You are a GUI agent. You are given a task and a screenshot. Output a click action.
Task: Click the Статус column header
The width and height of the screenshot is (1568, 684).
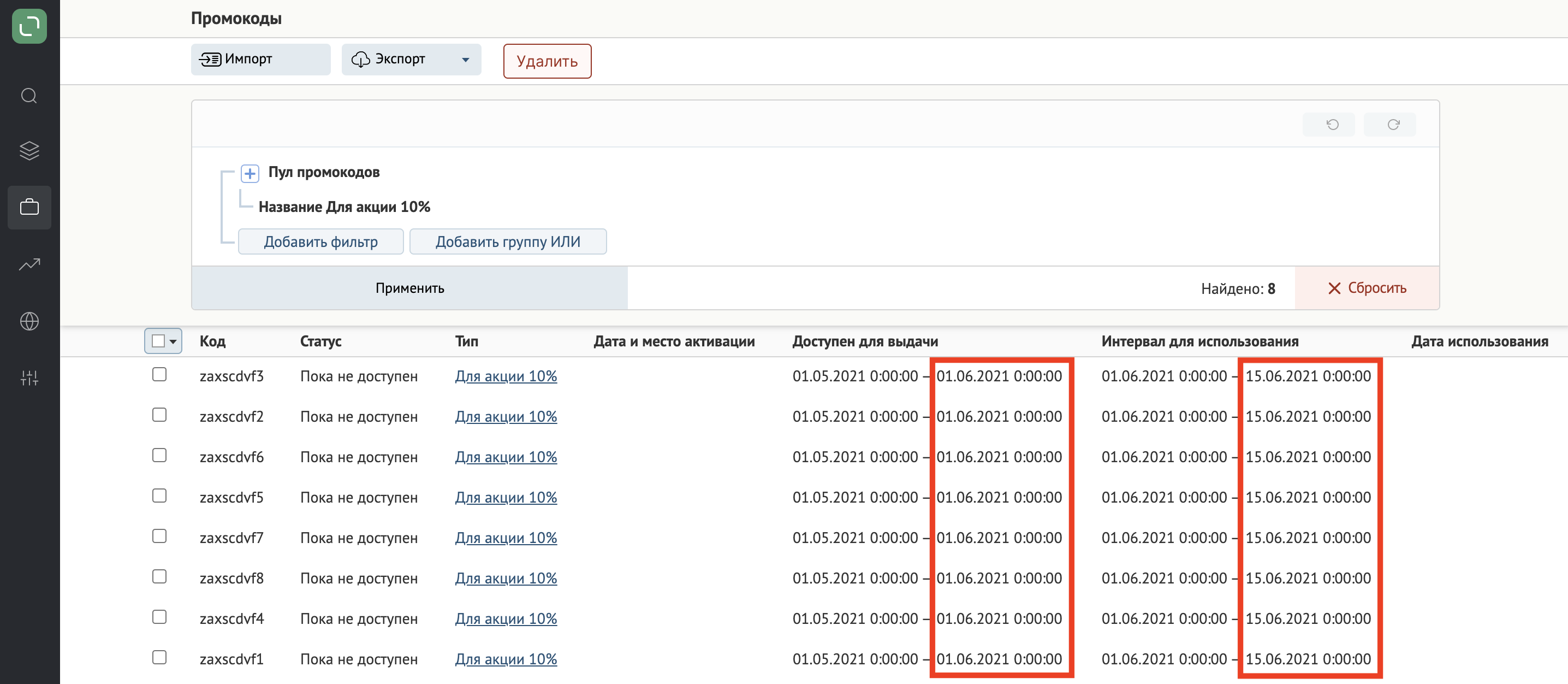click(321, 341)
